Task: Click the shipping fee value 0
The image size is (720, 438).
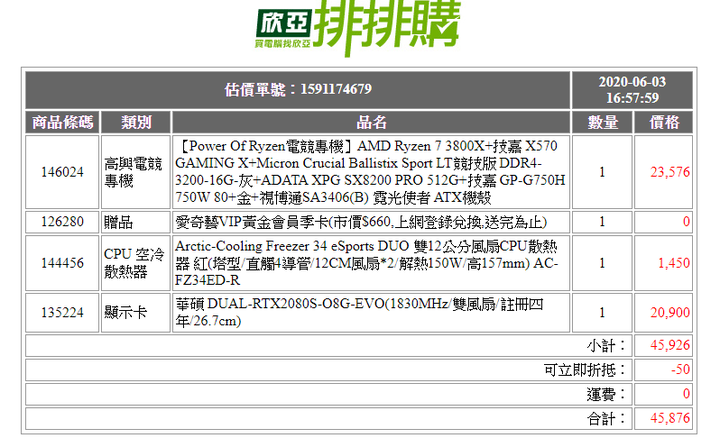Action: point(686,394)
